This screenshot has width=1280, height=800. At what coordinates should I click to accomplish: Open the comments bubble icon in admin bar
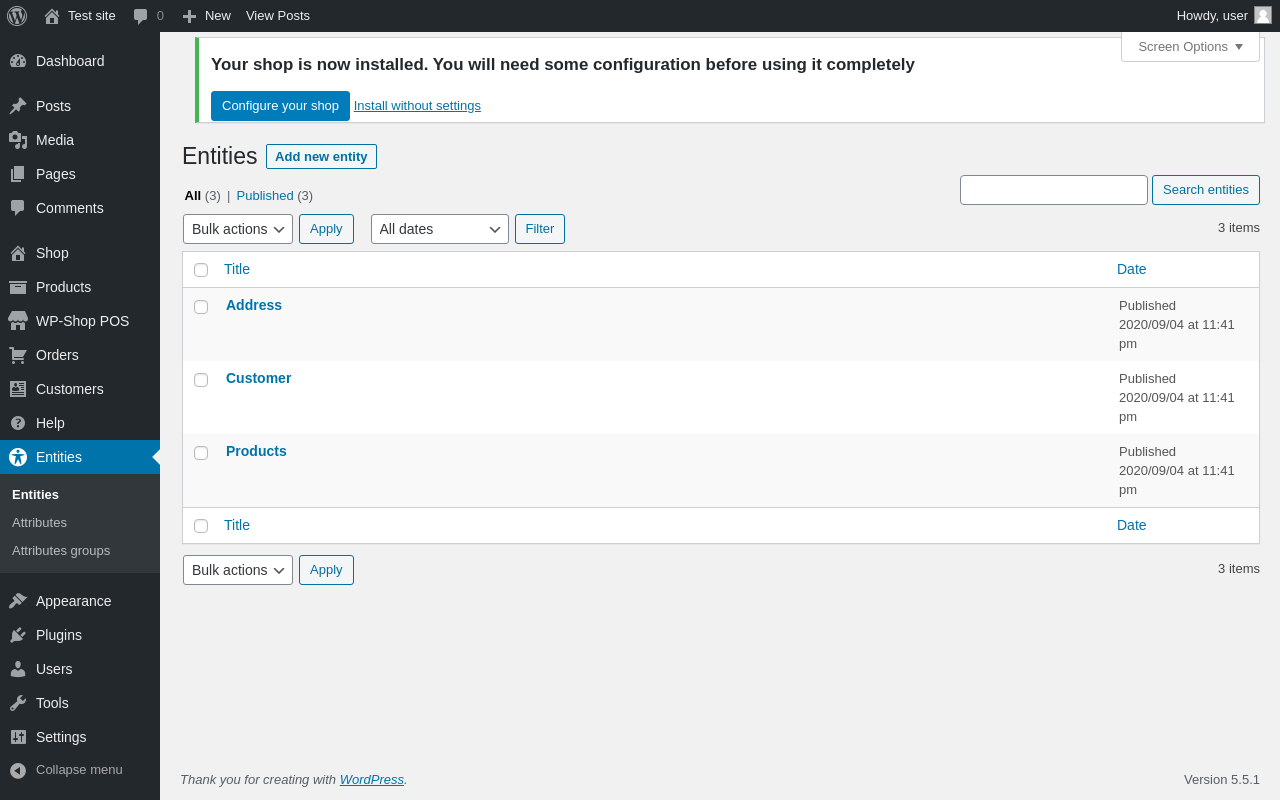click(x=141, y=16)
